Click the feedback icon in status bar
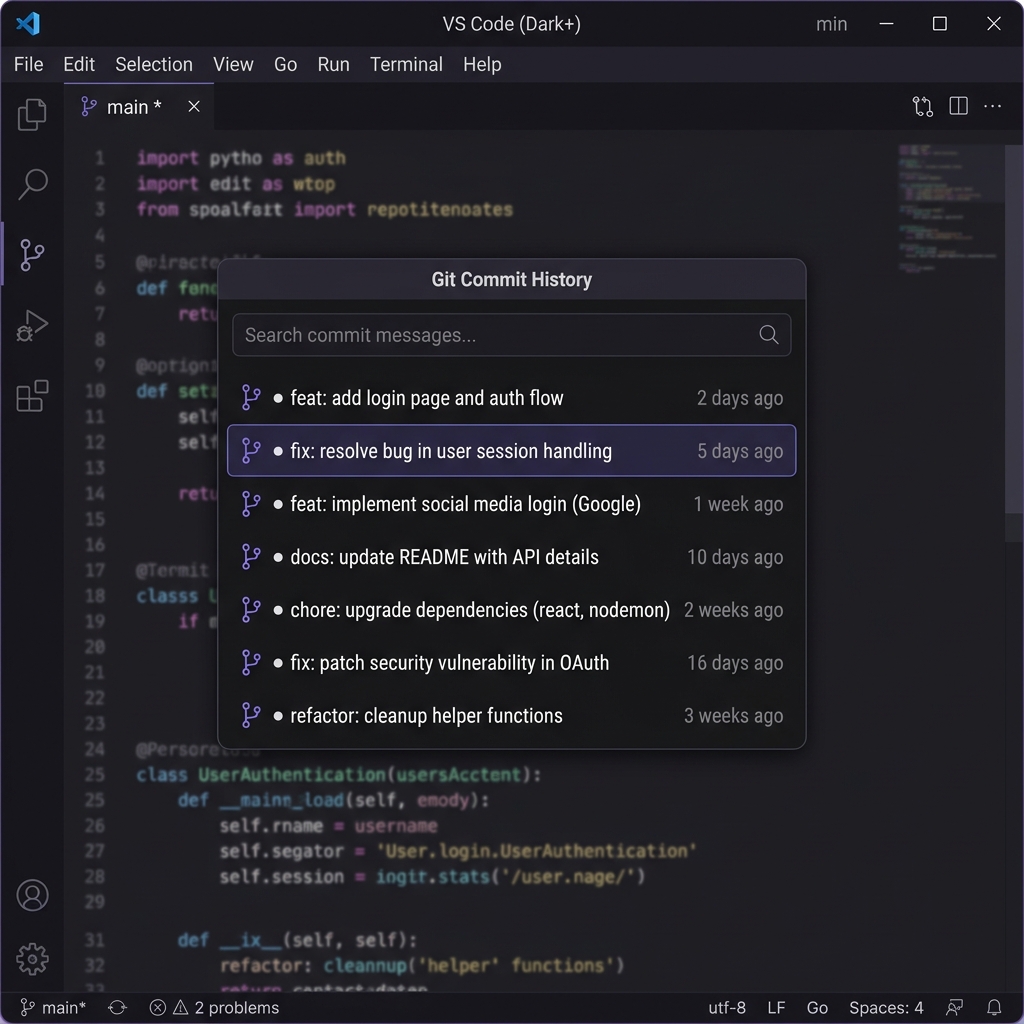The image size is (1024, 1024). (955, 1008)
